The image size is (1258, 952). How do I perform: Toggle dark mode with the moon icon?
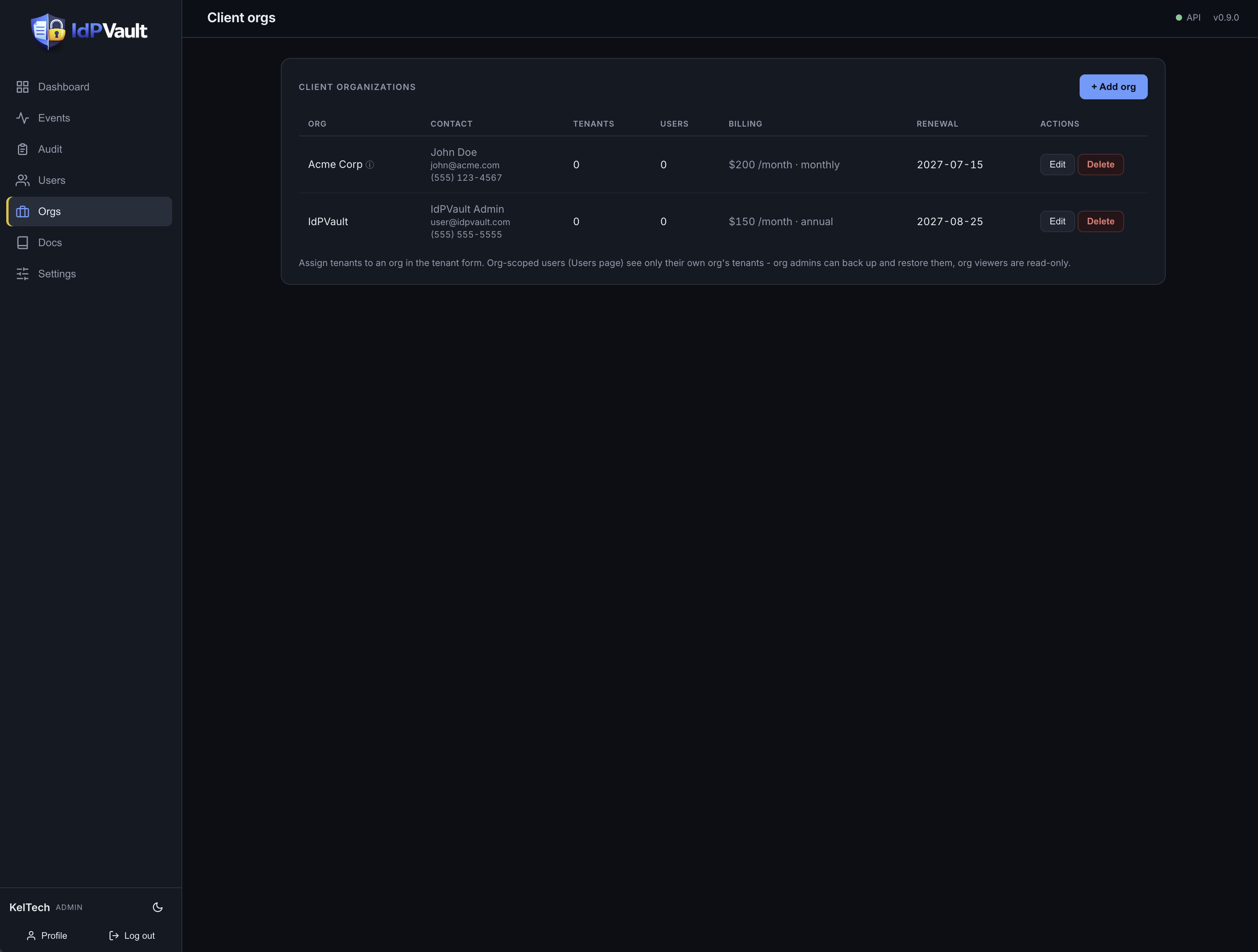pyautogui.click(x=157, y=907)
